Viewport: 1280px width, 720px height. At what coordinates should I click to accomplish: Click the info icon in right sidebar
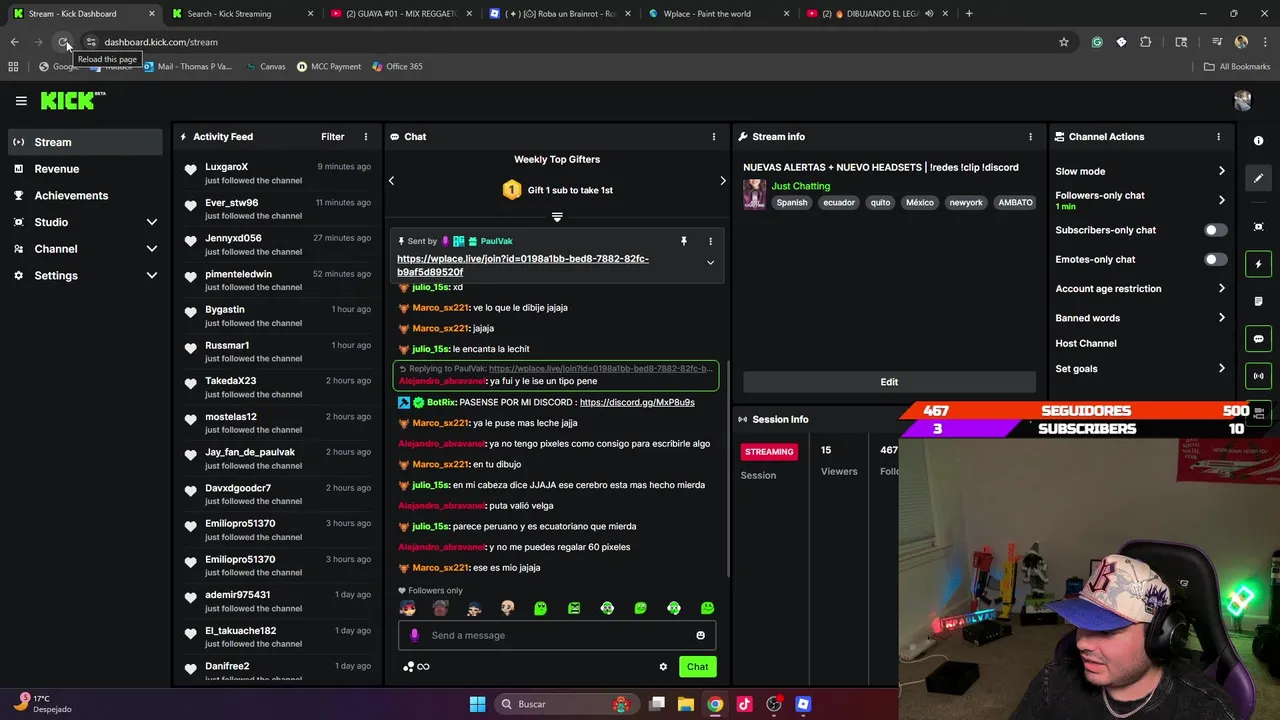tap(1259, 141)
